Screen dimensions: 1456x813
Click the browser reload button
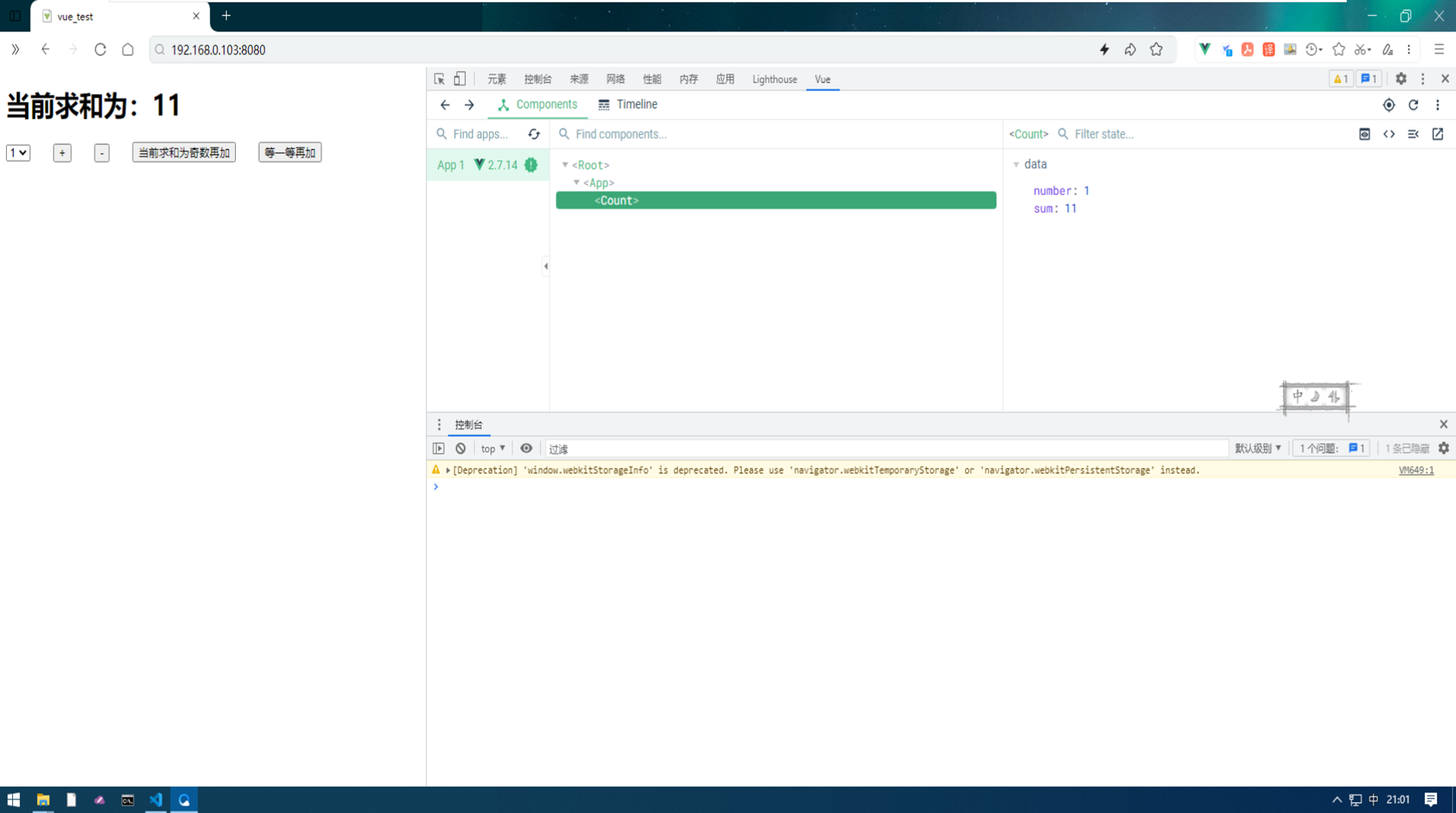(100, 49)
